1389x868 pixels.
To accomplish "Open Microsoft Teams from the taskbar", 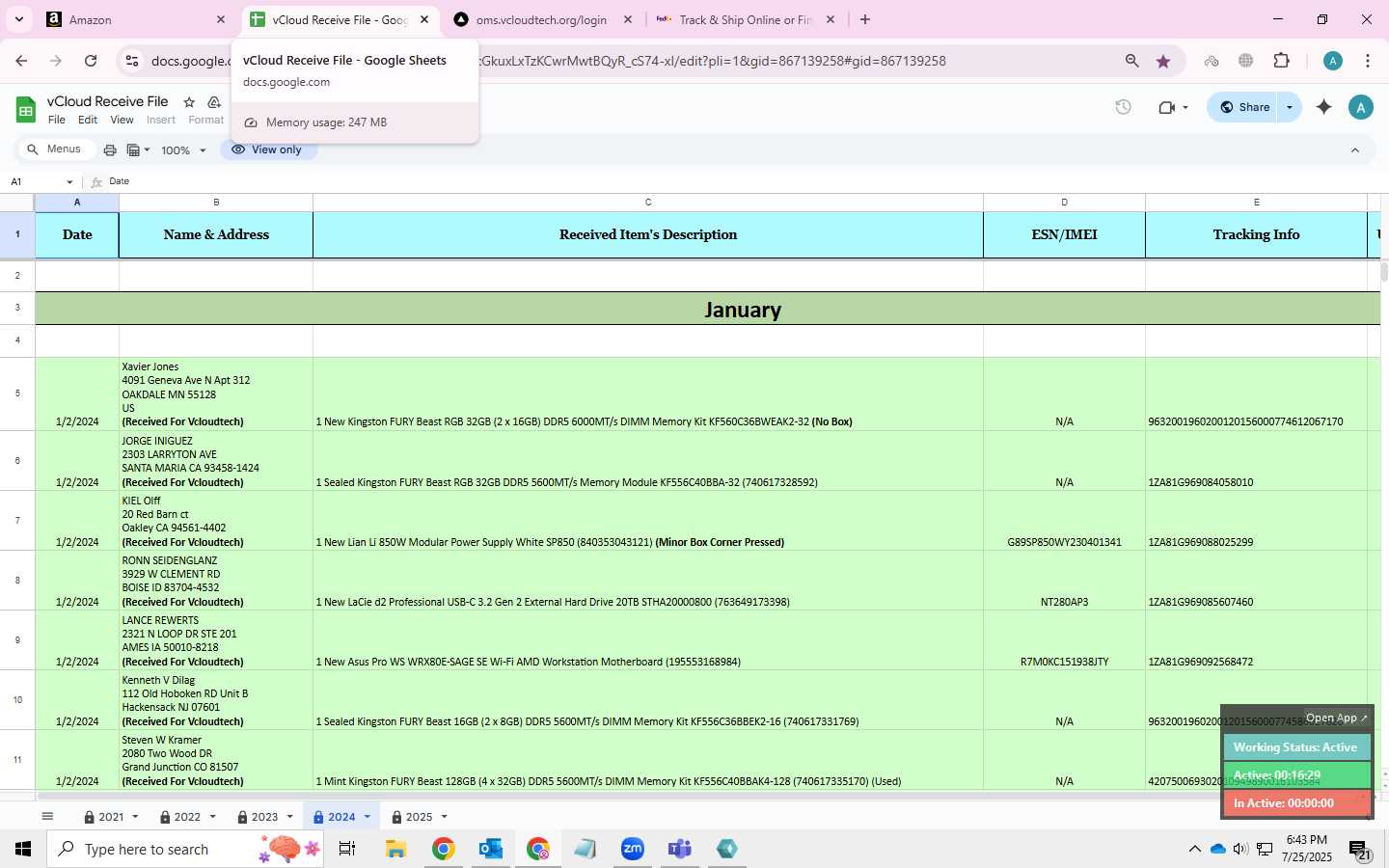I will (680, 849).
